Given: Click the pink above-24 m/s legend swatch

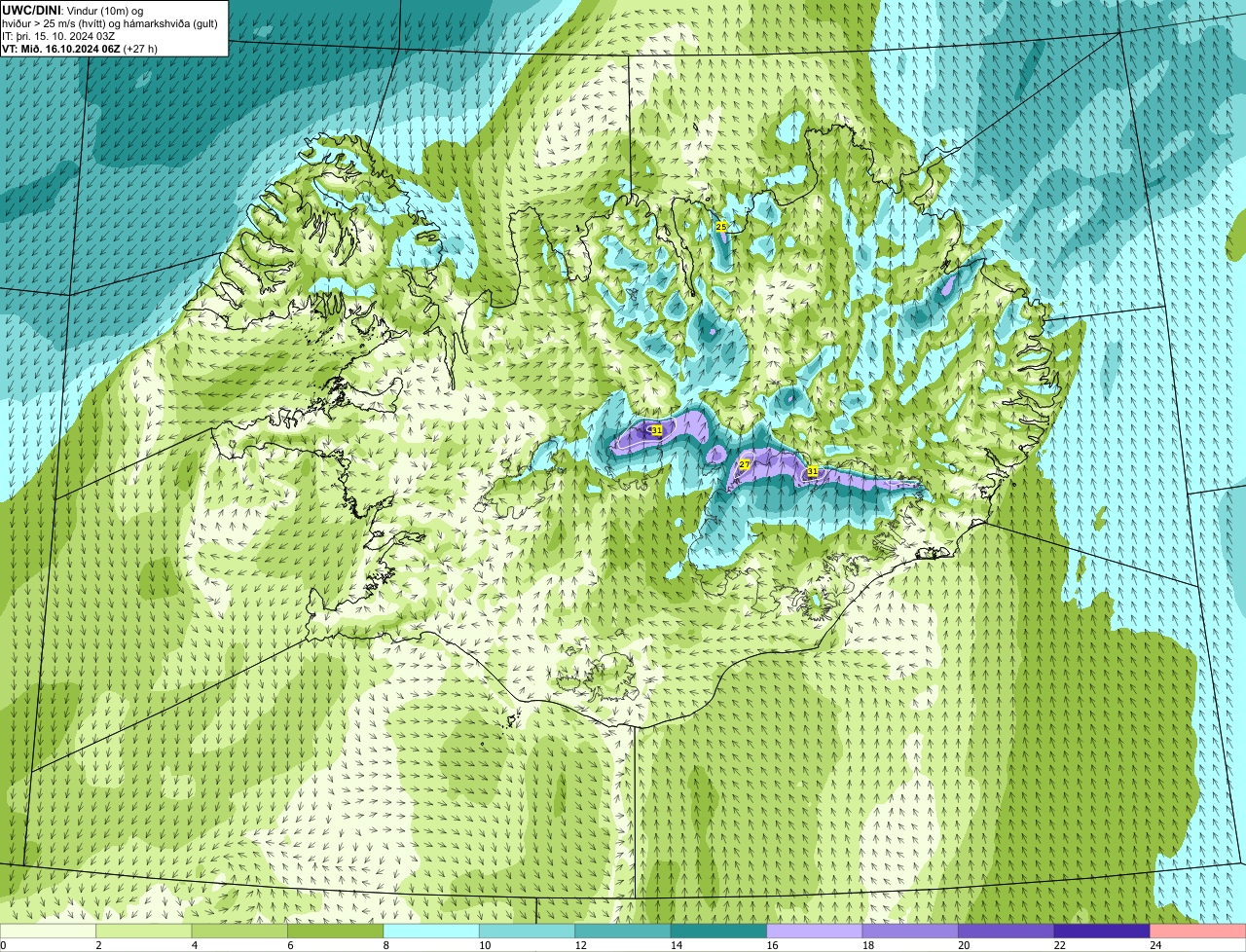Looking at the screenshot, I should [x=1198, y=931].
